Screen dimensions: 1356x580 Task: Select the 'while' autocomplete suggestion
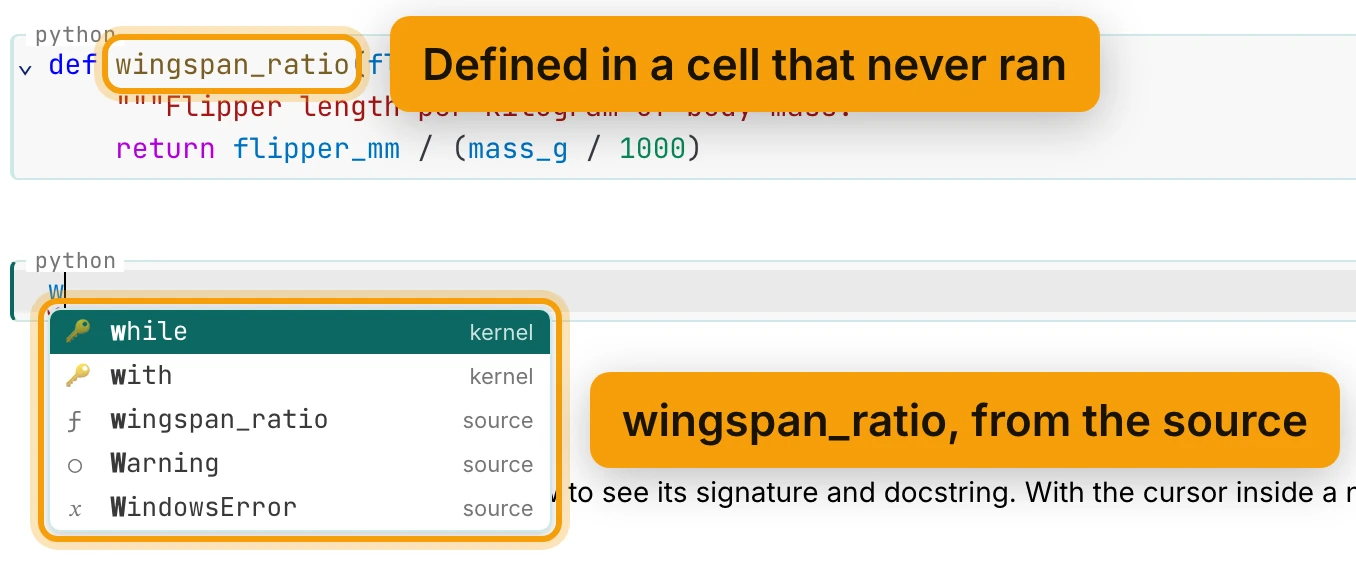[x=300, y=332]
